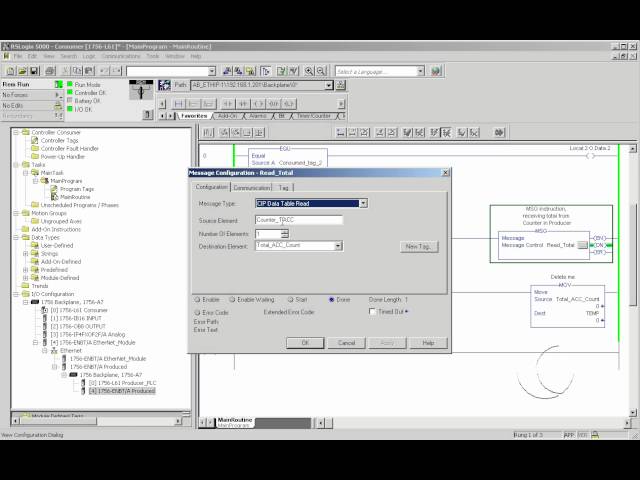This screenshot has height=480, width=640.
Task: Open the Destination Element dropdown
Action: [338, 246]
